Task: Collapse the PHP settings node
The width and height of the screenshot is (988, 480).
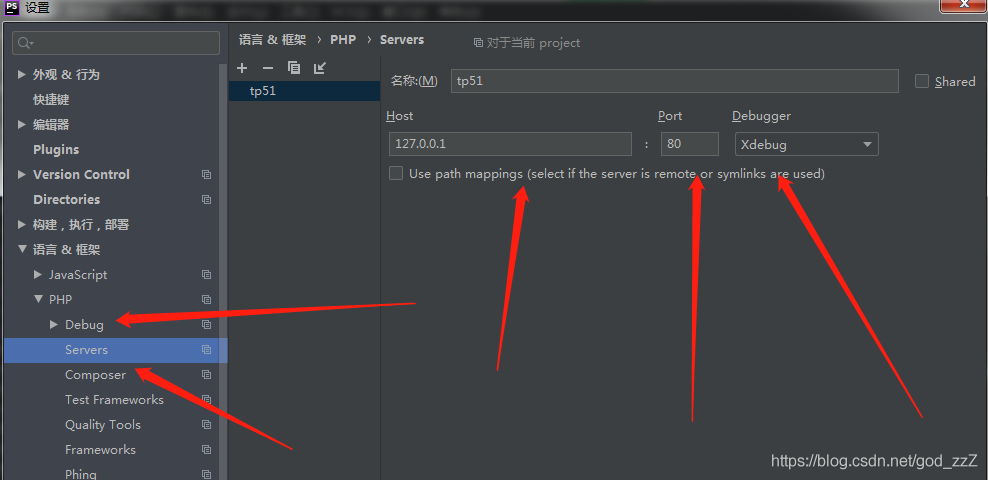Action: [x=38, y=300]
